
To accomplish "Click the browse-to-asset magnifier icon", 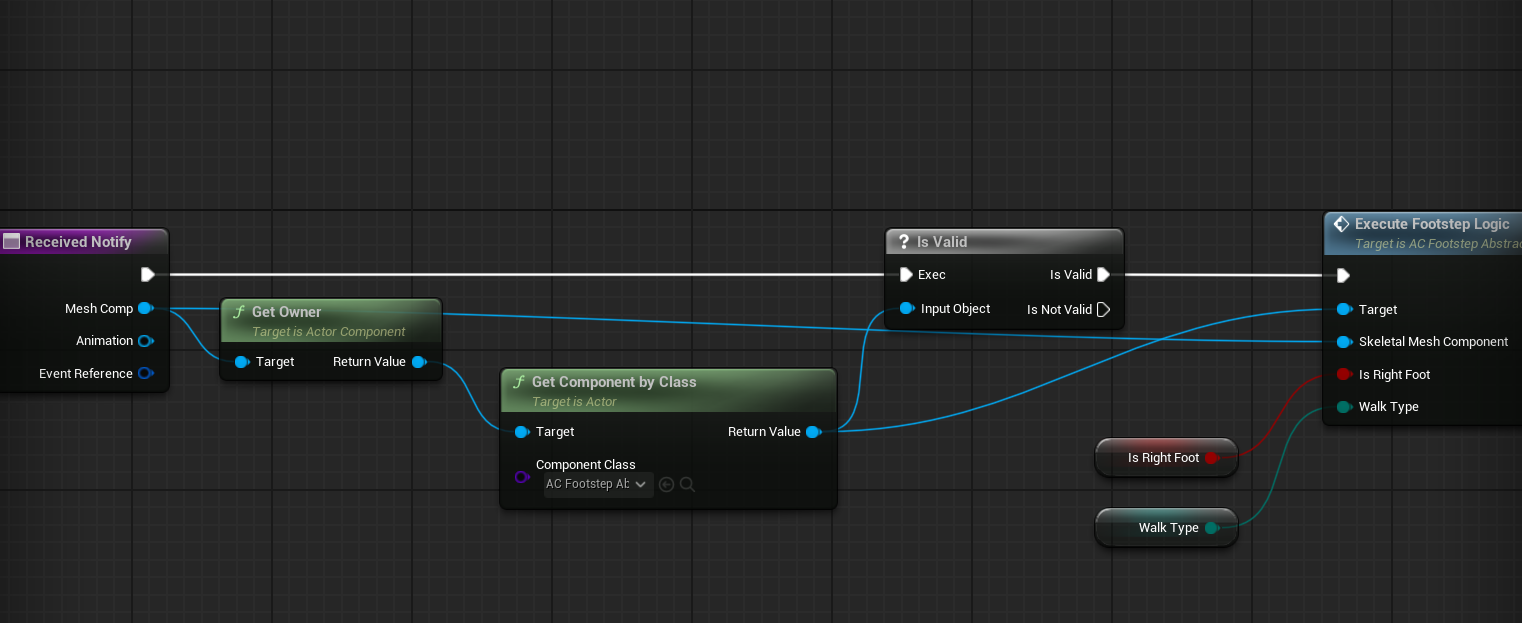I will (x=687, y=485).
